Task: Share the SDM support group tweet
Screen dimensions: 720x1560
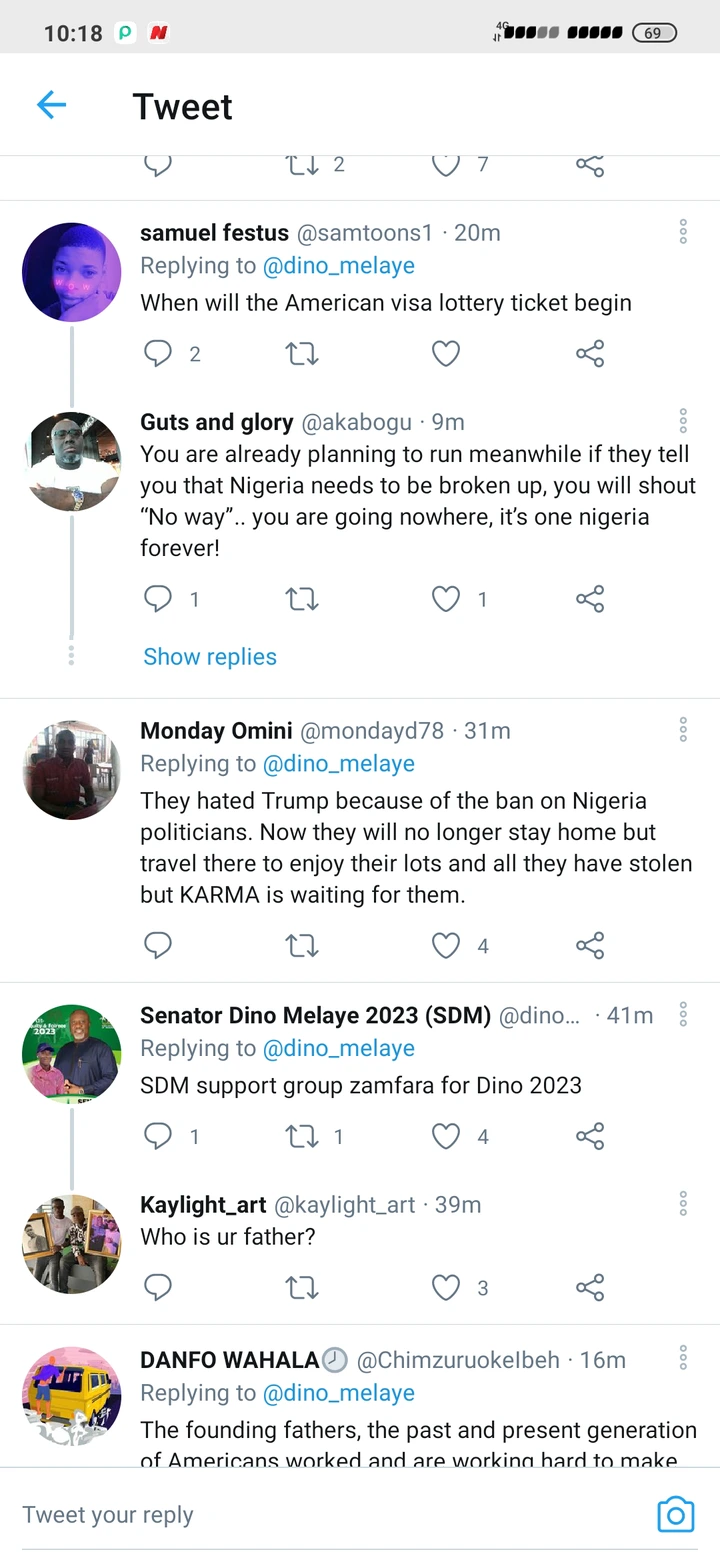Action: click(590, 1136)
